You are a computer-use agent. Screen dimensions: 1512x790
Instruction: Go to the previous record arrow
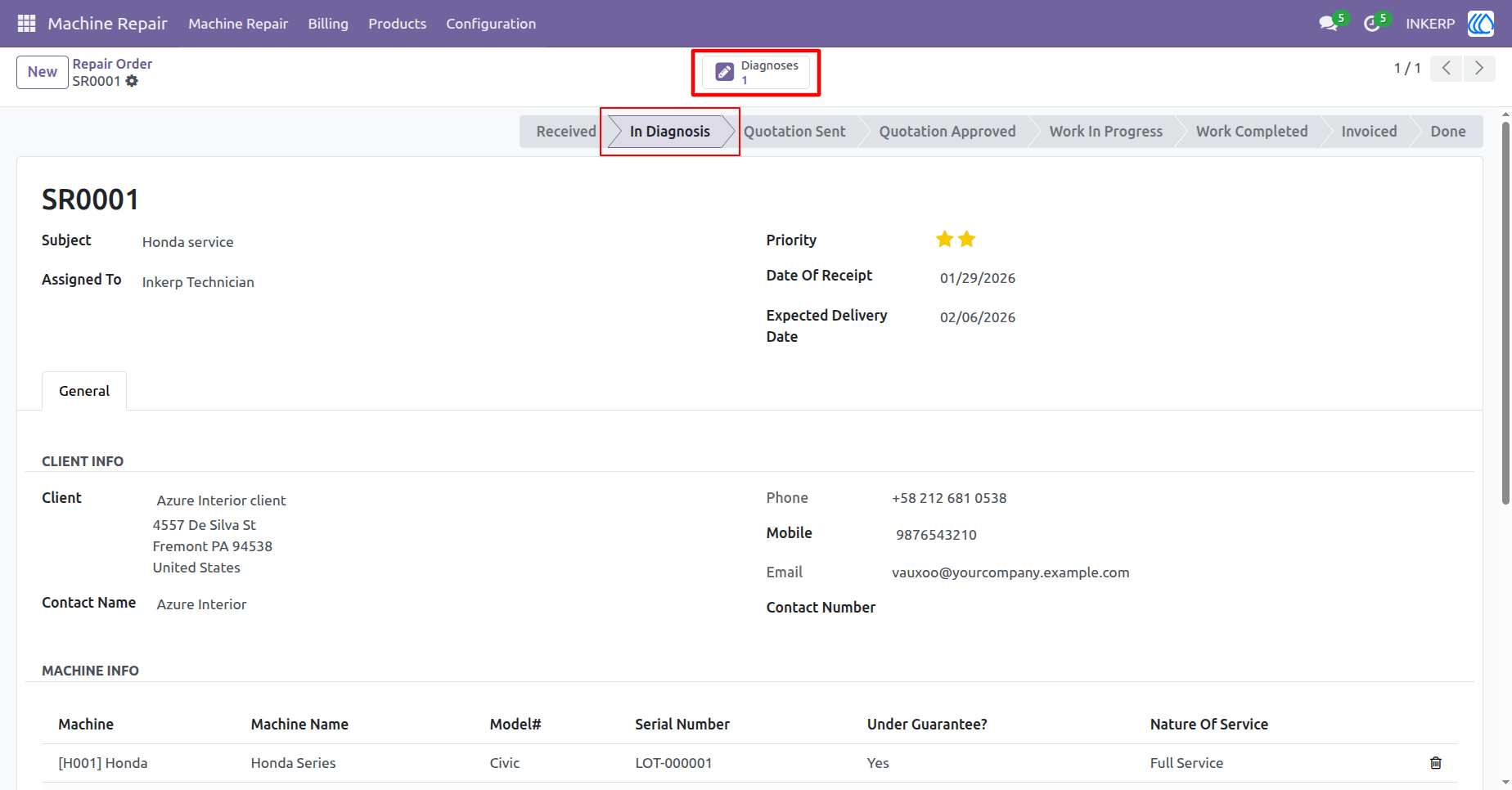click(1447, 68)
